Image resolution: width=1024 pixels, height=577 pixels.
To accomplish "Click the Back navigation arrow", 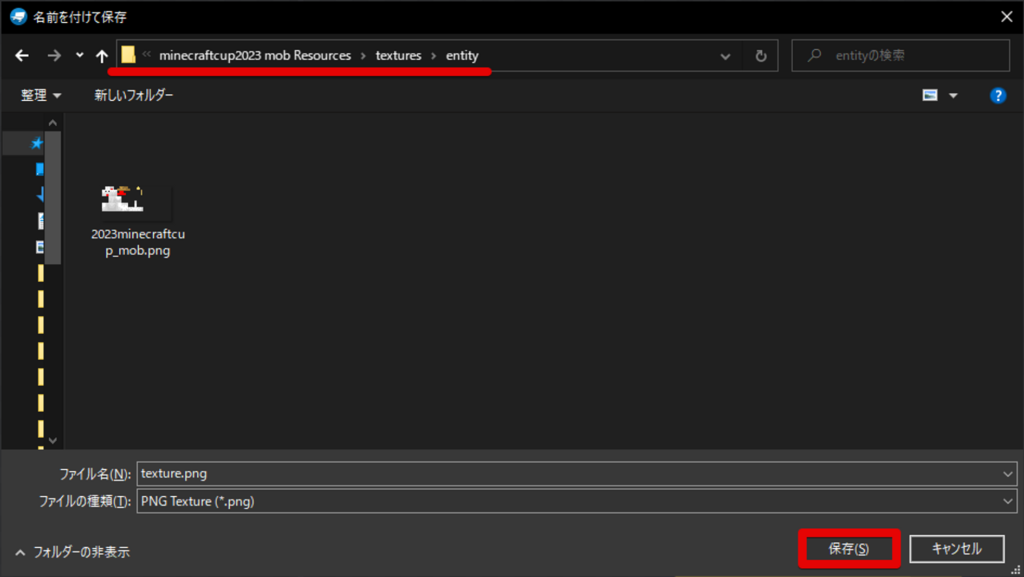I will tap(22, 56).
